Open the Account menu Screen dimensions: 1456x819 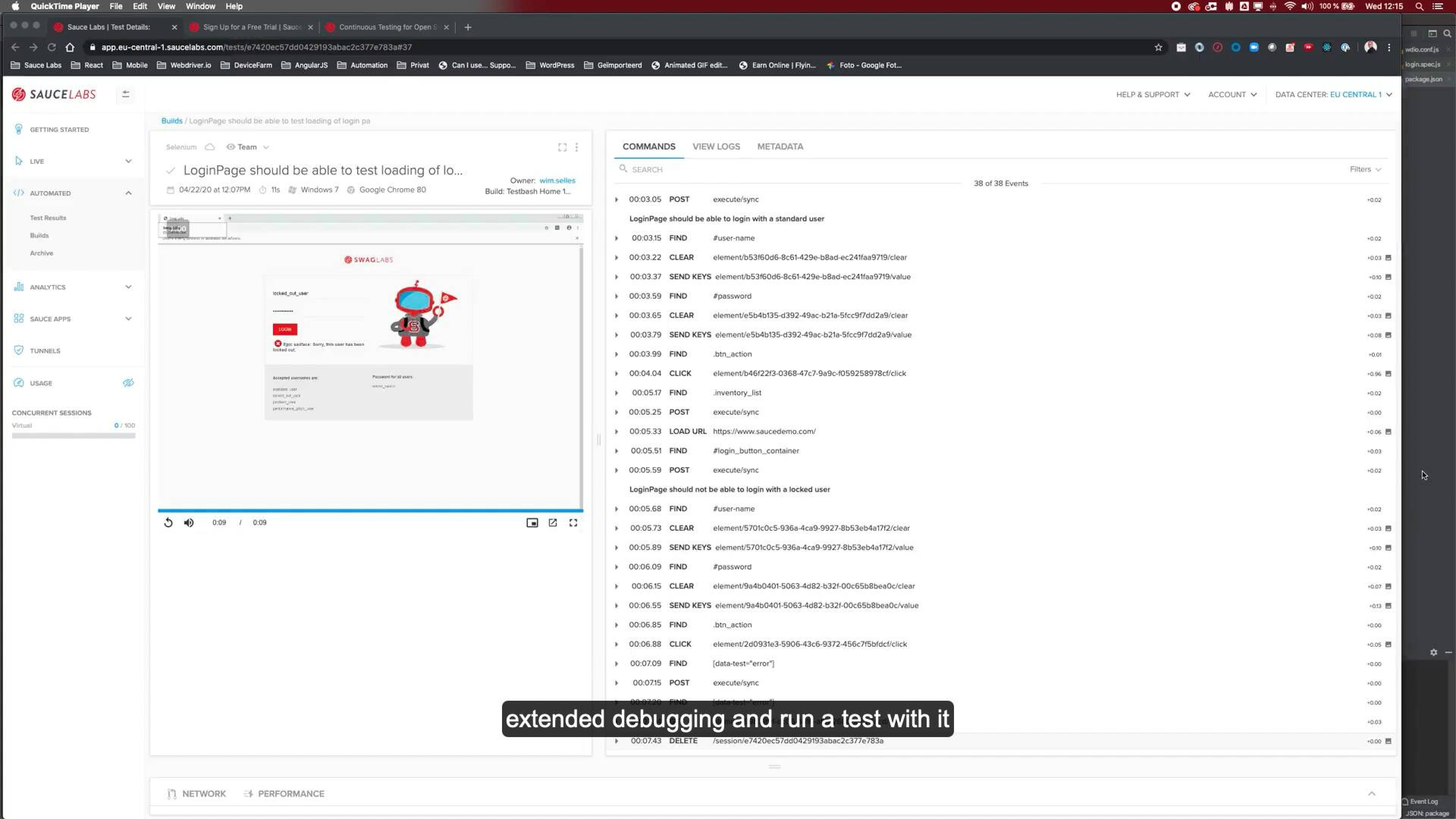1232,94
